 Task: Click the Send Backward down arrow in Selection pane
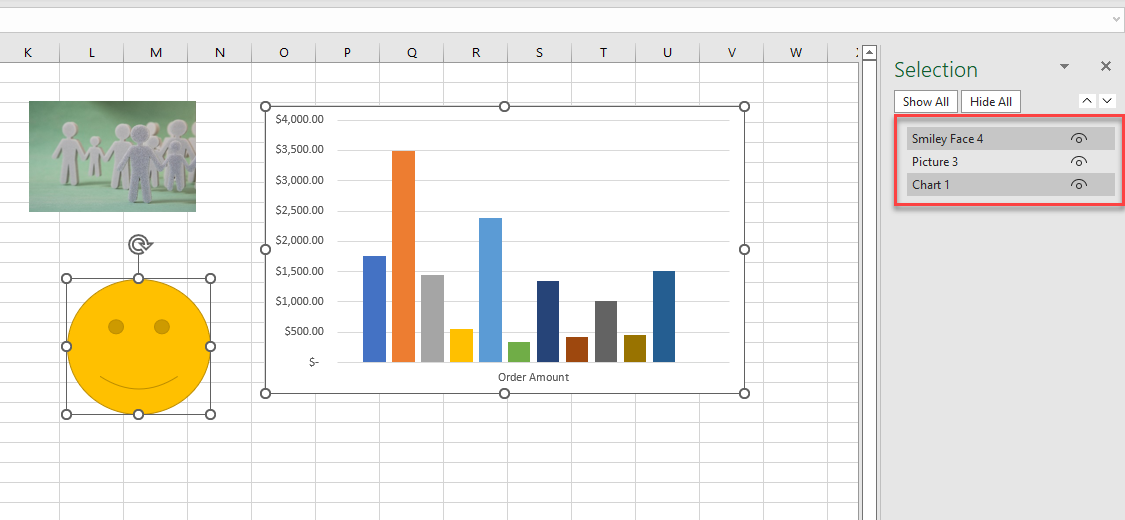pyautogui.click(x=1107, y=101)
